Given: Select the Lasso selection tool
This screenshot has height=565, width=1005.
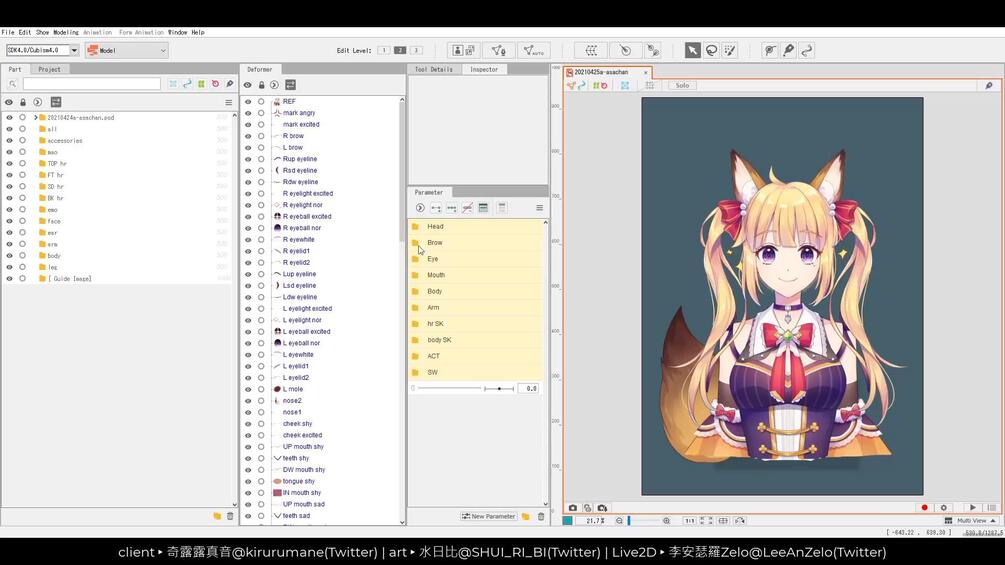Looking at the screenshot, I should tap(711, 50).
